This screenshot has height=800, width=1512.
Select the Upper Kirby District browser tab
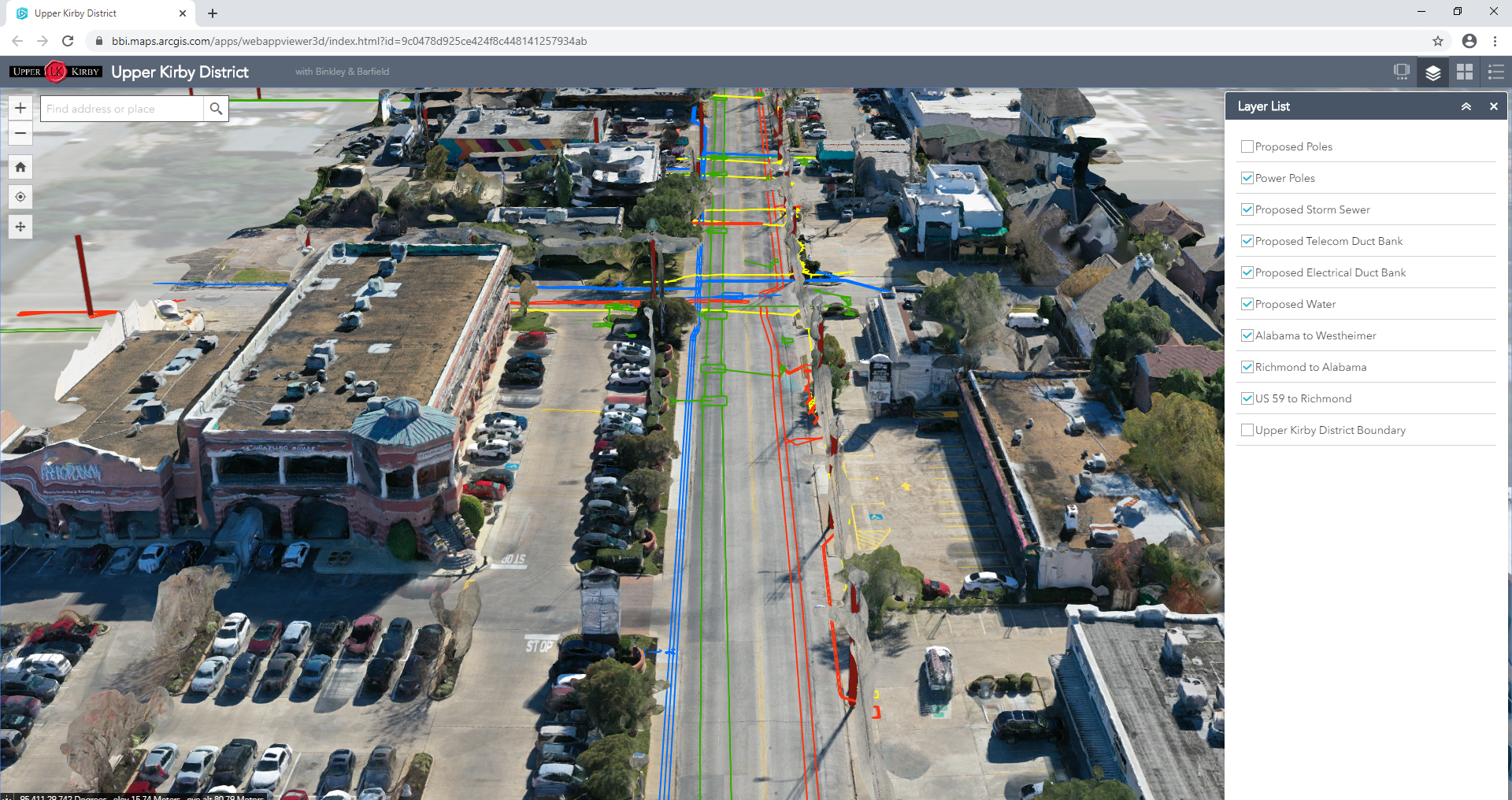click(x=94, y=13)
